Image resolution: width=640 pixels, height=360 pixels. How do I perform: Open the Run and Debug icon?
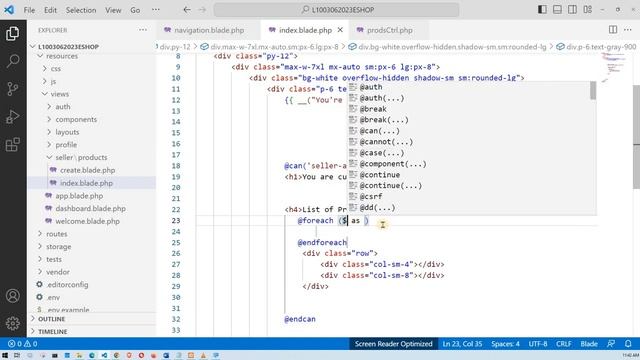tap(13, 117)
